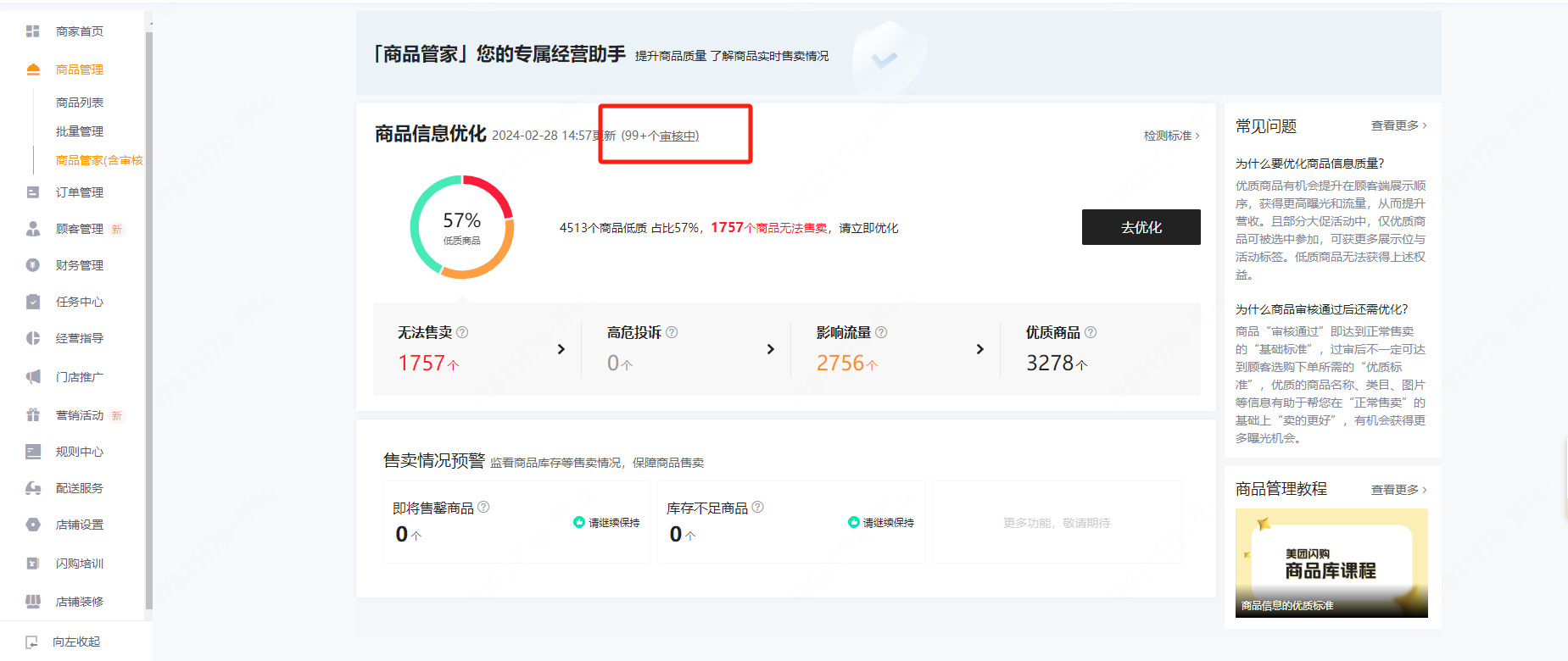The width and height of the screenshot is (1568, 661).
Task: Click the 经营指导 pie icon
Action: click(33, 338)
